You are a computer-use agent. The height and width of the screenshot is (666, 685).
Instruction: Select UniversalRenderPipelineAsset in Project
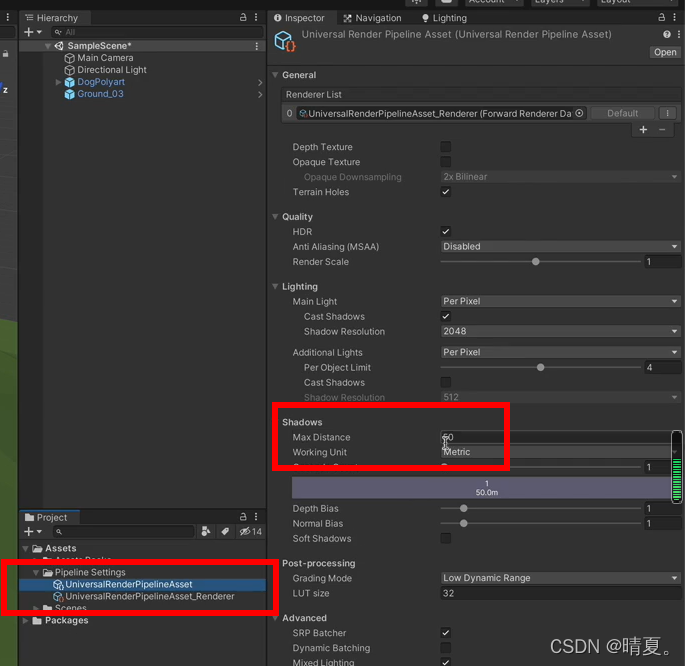(129, 584)
